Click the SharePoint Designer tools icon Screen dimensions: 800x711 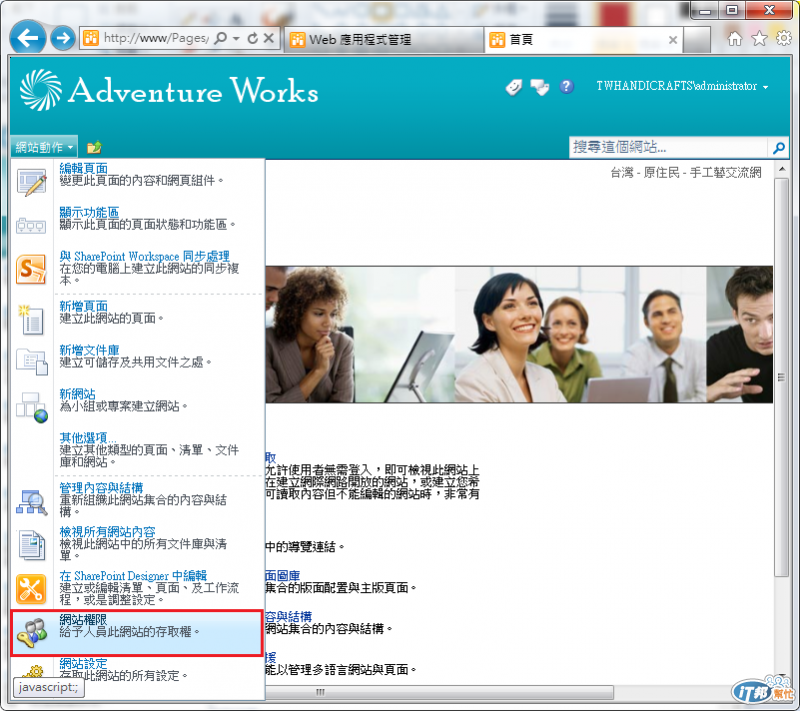(x=31, y=589)
